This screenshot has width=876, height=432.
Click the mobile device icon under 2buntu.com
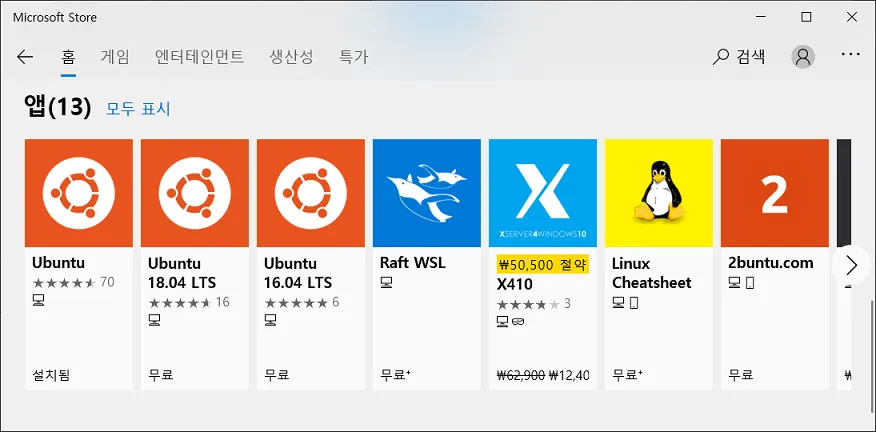click(x=750, y=283)
